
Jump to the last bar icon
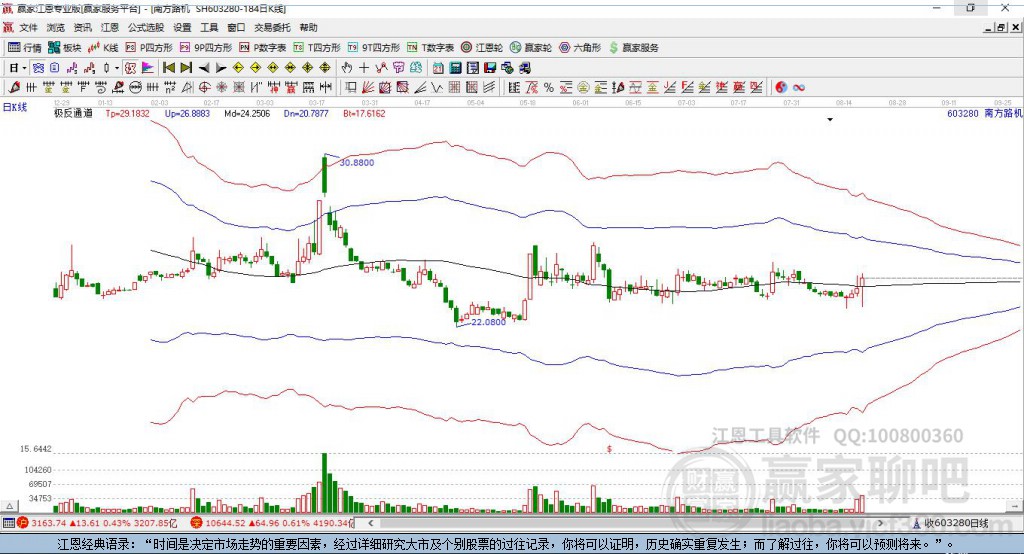[x=186, y=68]
